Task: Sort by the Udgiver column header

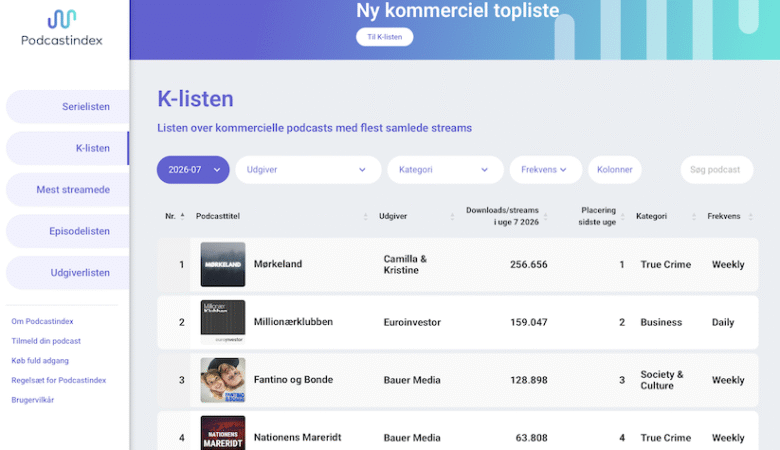Action: (x=393, y=216)
